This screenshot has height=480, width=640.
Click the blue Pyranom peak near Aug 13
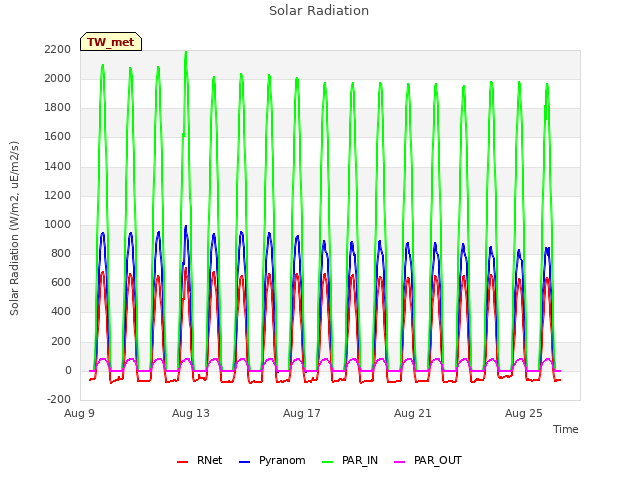tap(186, 227)
